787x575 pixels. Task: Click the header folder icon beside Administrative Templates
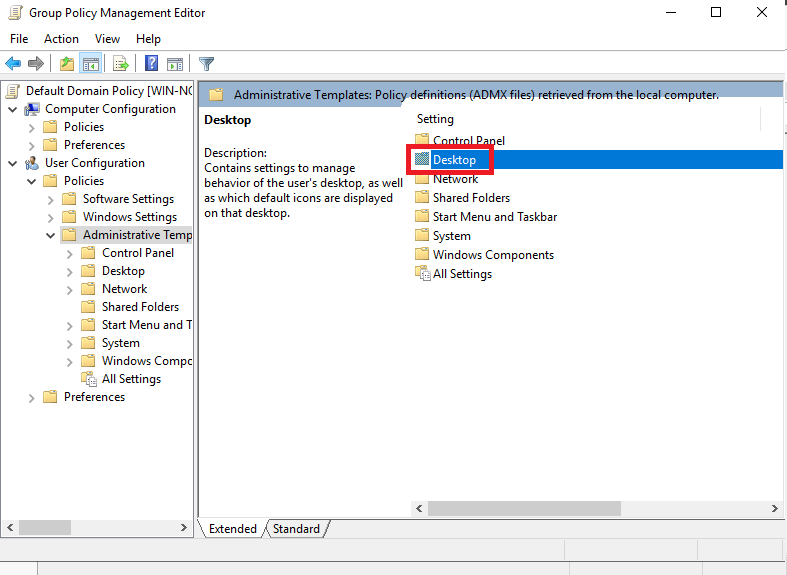(x=216, y=94)
